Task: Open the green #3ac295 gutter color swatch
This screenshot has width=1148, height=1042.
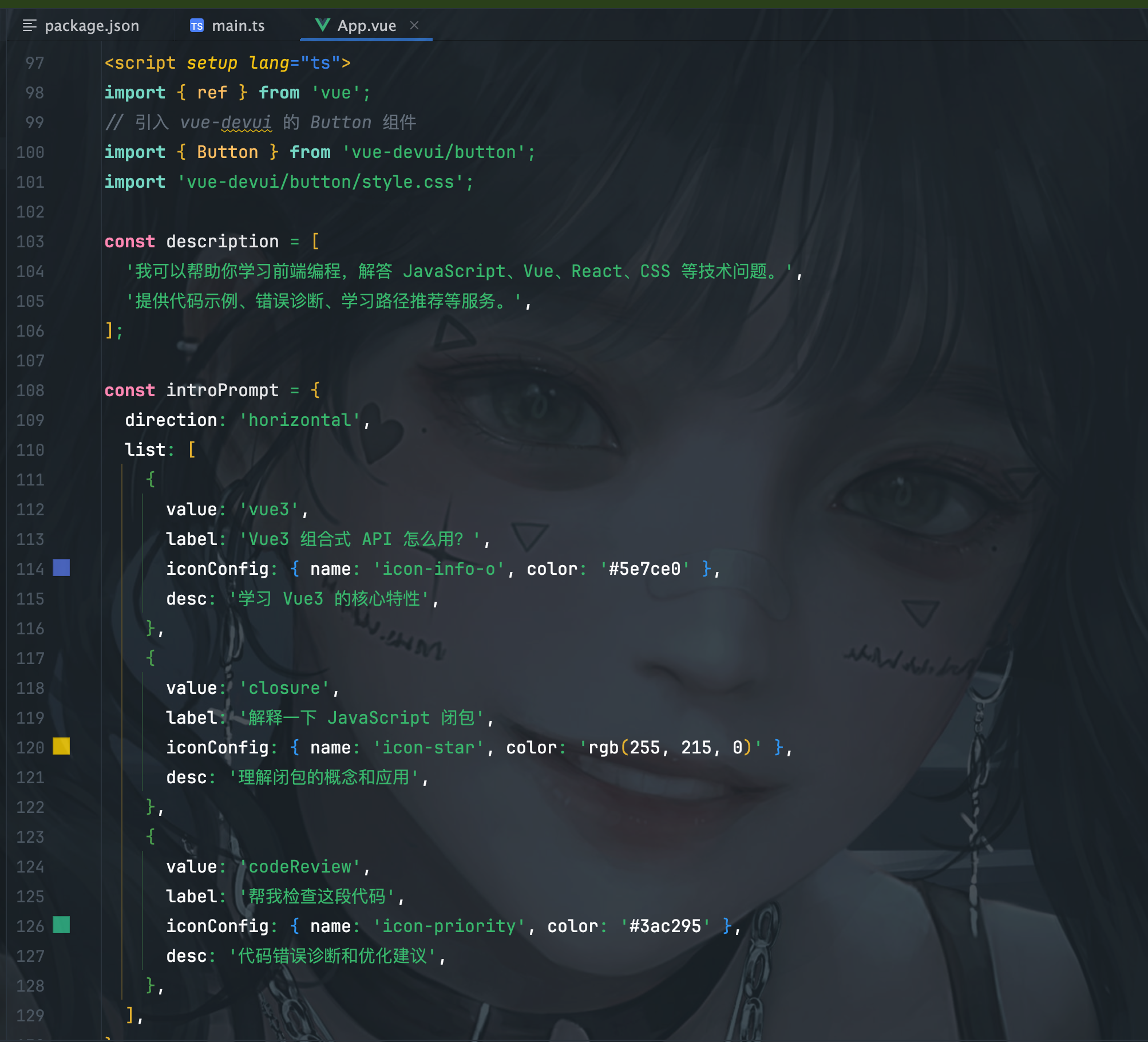Action: pyautogui.click(x=61, y=925)
